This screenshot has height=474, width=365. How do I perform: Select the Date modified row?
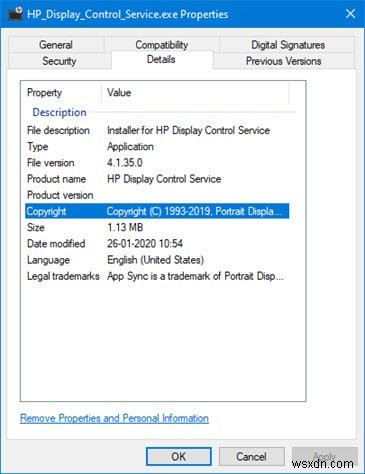(x=157, y=244)
